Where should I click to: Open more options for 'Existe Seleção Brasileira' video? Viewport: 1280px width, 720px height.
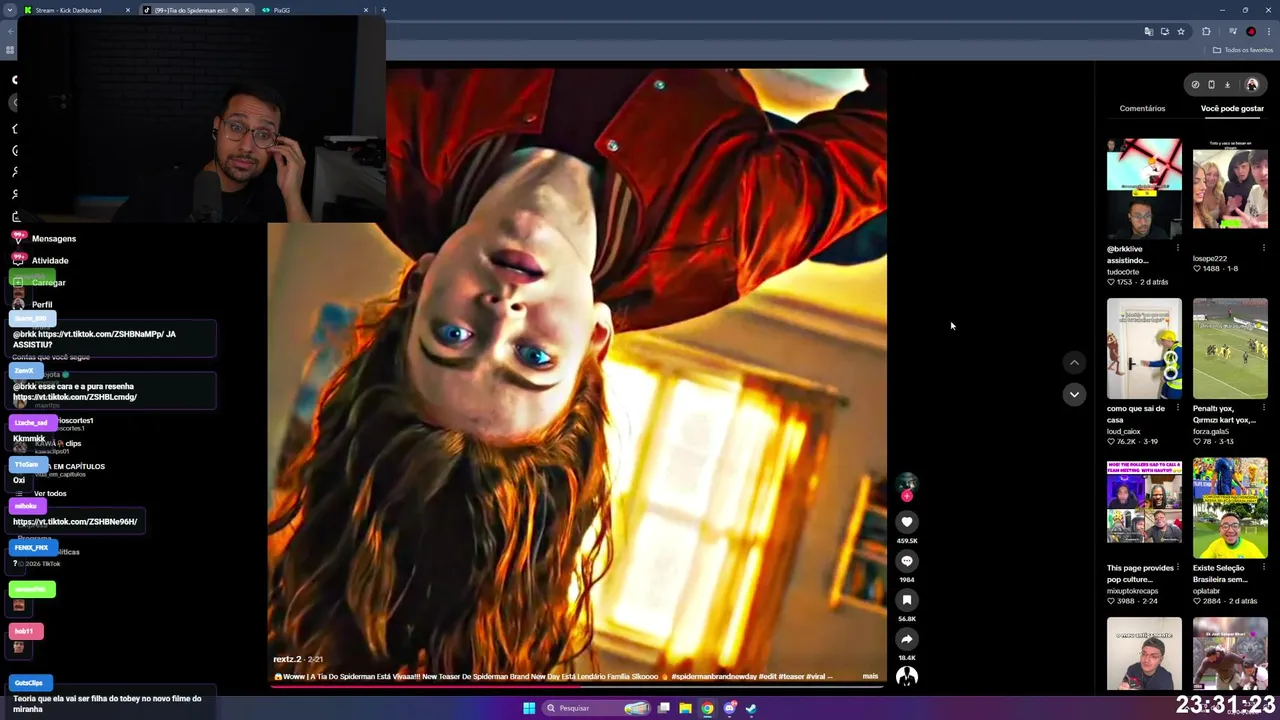pos(1263,567)
